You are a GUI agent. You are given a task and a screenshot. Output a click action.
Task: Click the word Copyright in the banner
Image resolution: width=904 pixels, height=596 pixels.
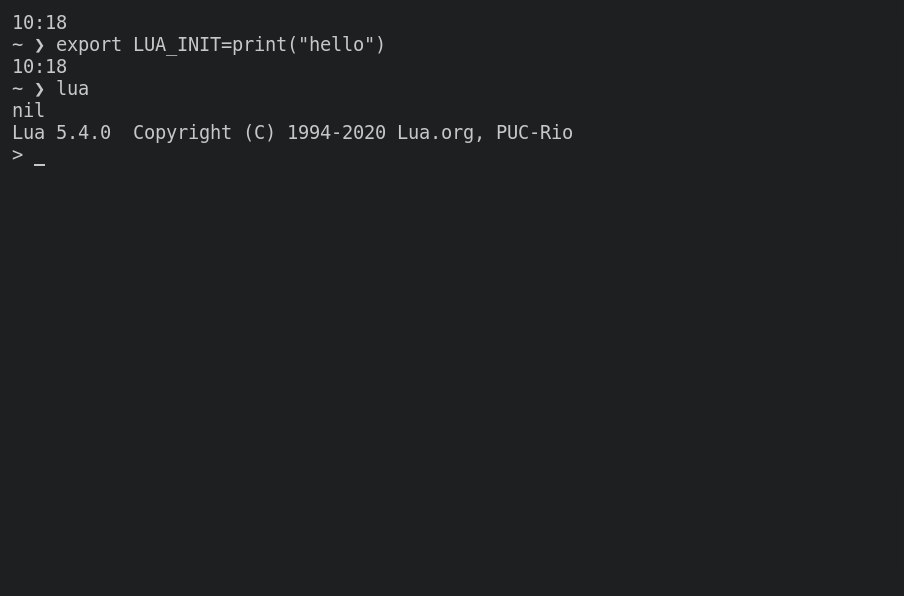(182, 133)
